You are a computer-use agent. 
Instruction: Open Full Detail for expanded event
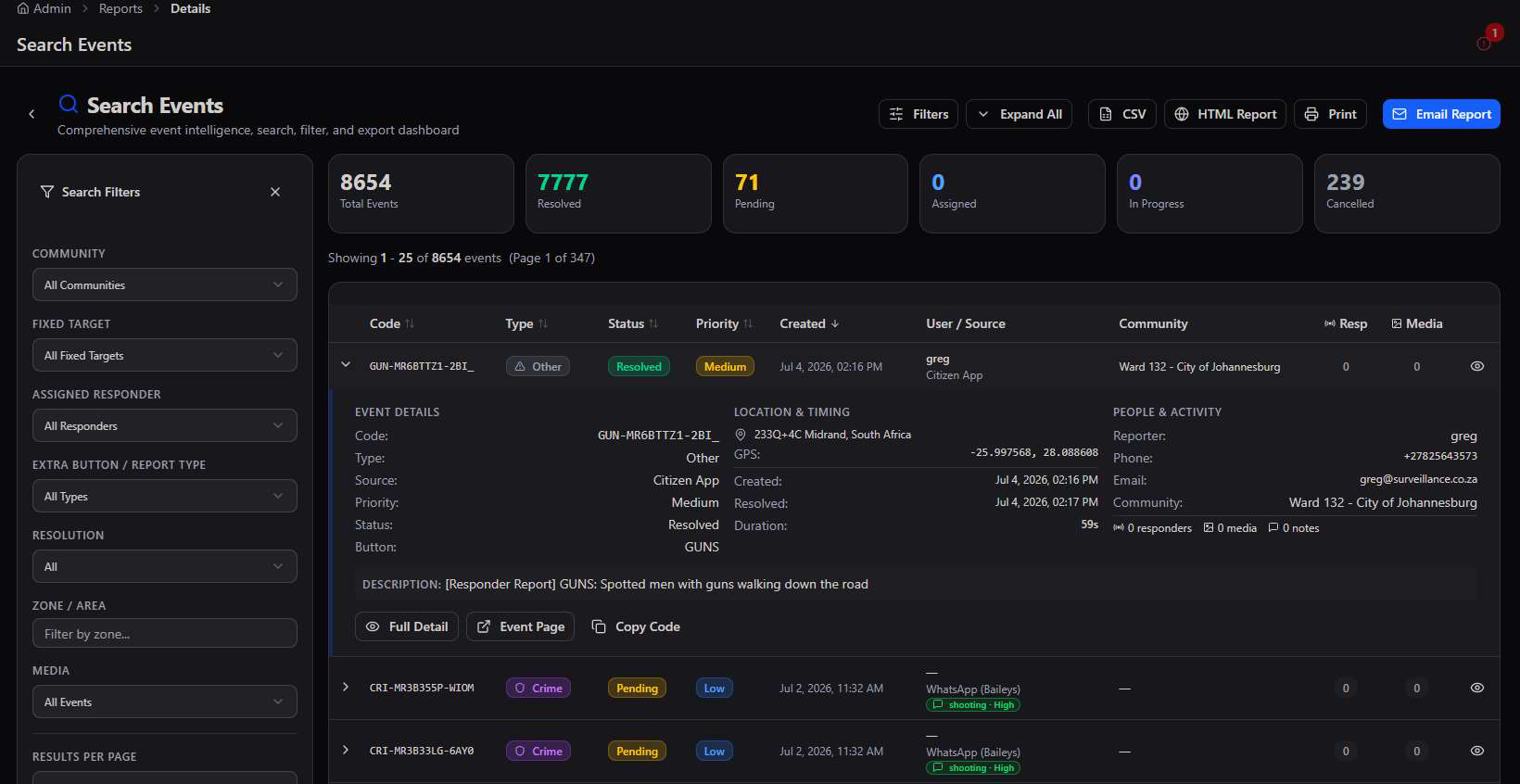(x=407, y=626)
